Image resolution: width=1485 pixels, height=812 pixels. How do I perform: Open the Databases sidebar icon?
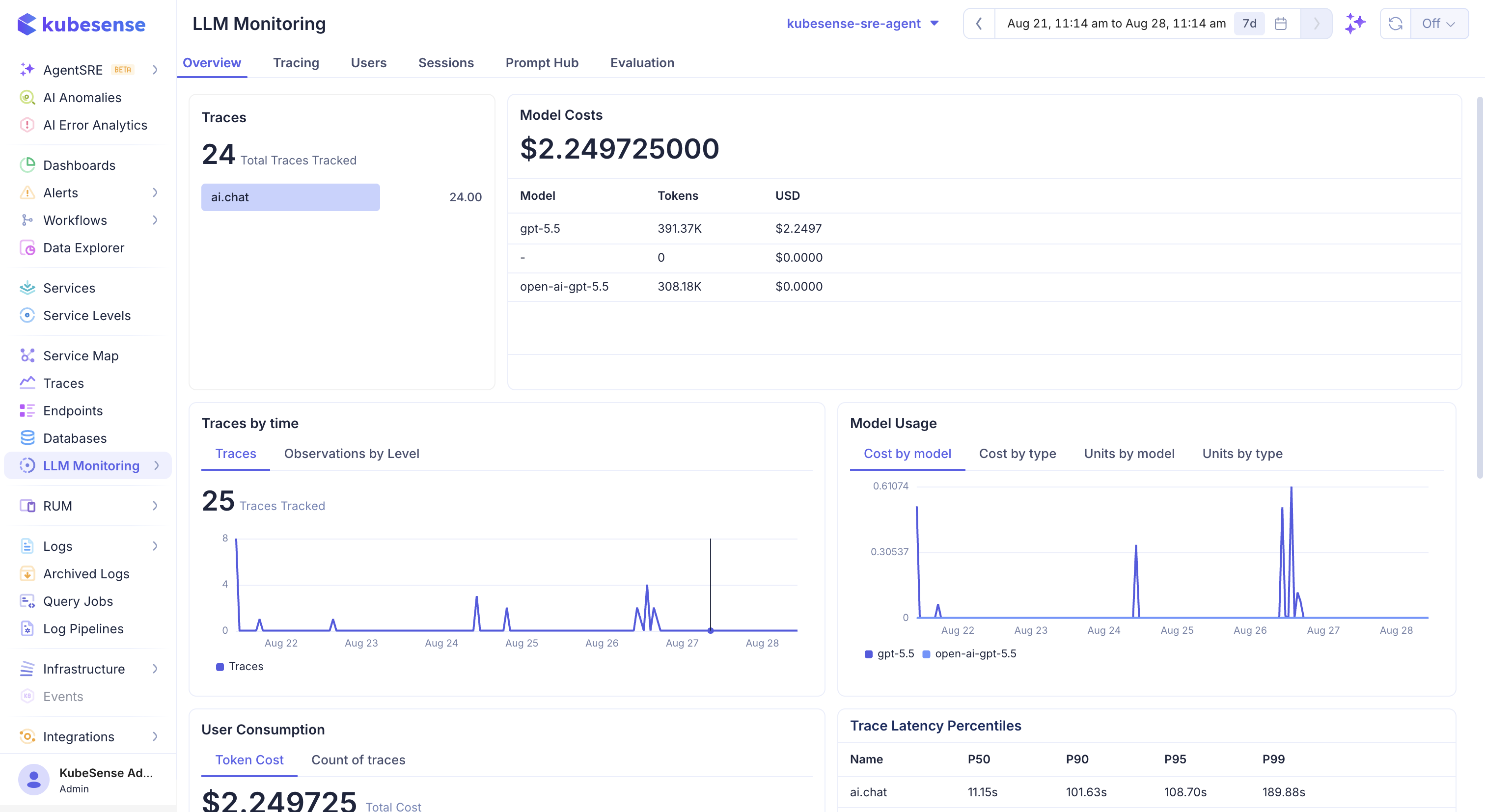(27, 438)
